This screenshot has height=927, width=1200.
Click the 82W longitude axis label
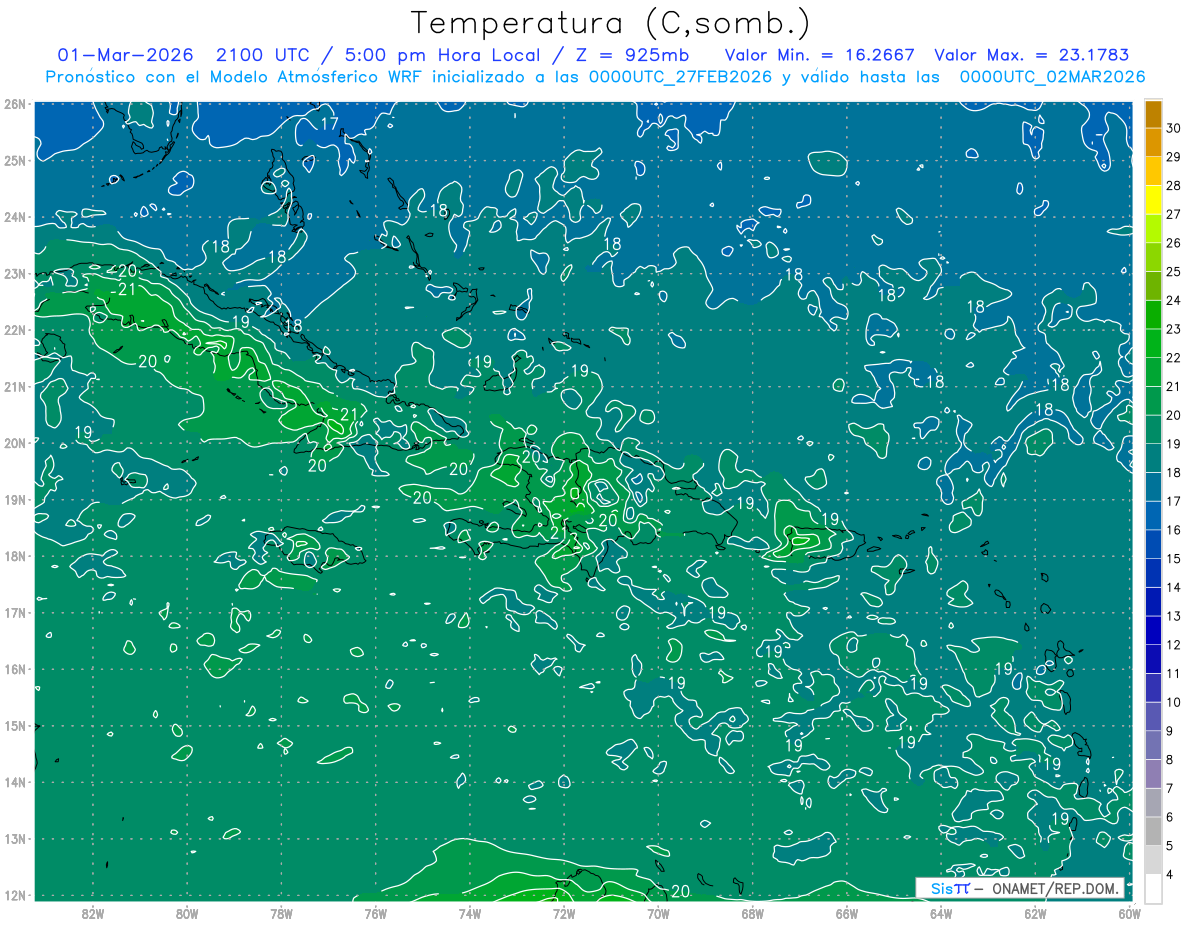93,913
